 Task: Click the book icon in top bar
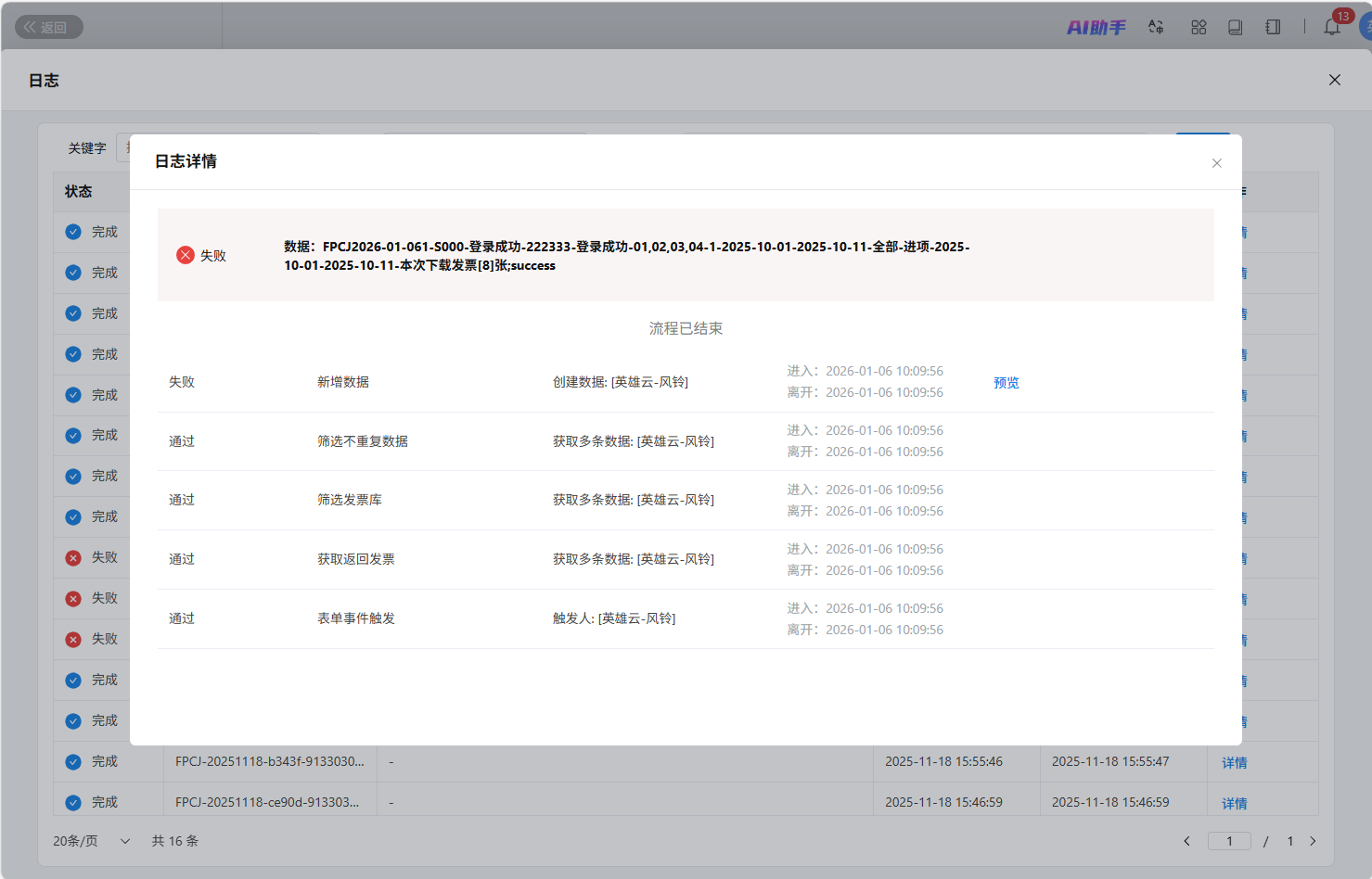pyautogui.click(x=1235, y=28)
